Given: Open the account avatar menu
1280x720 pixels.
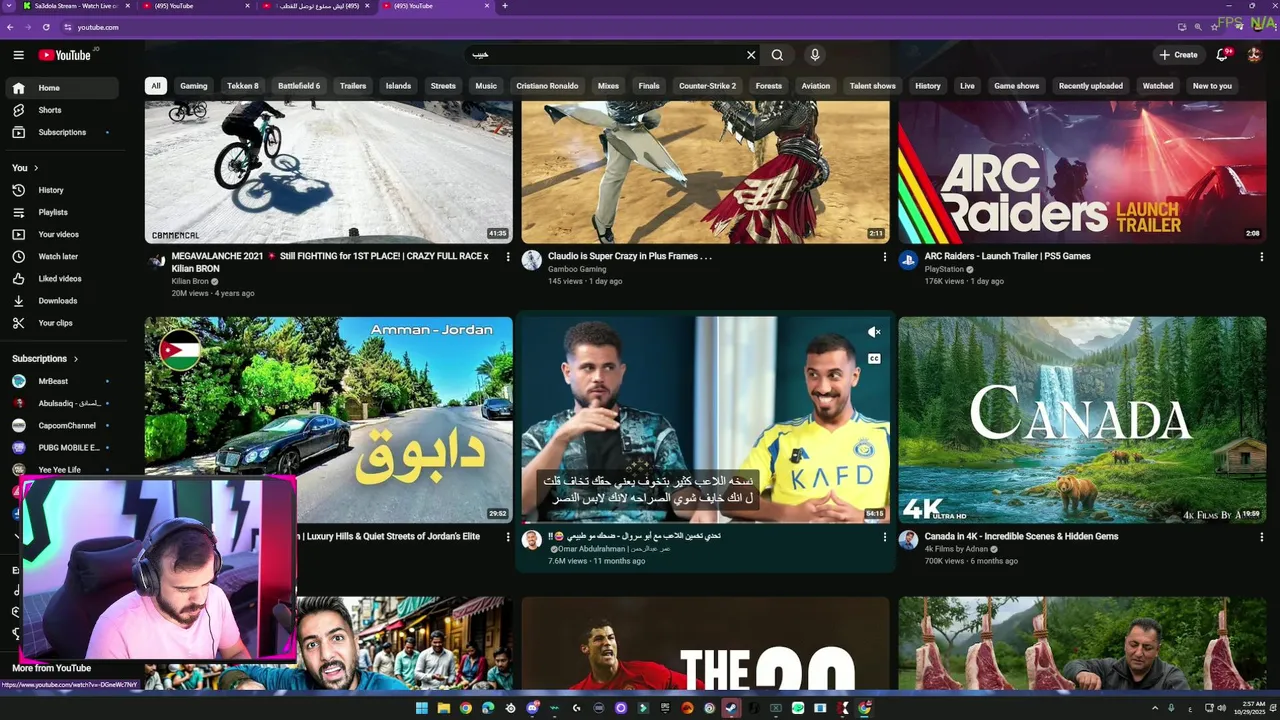Looking at the screenshot, I should [x=1254, y=55].
